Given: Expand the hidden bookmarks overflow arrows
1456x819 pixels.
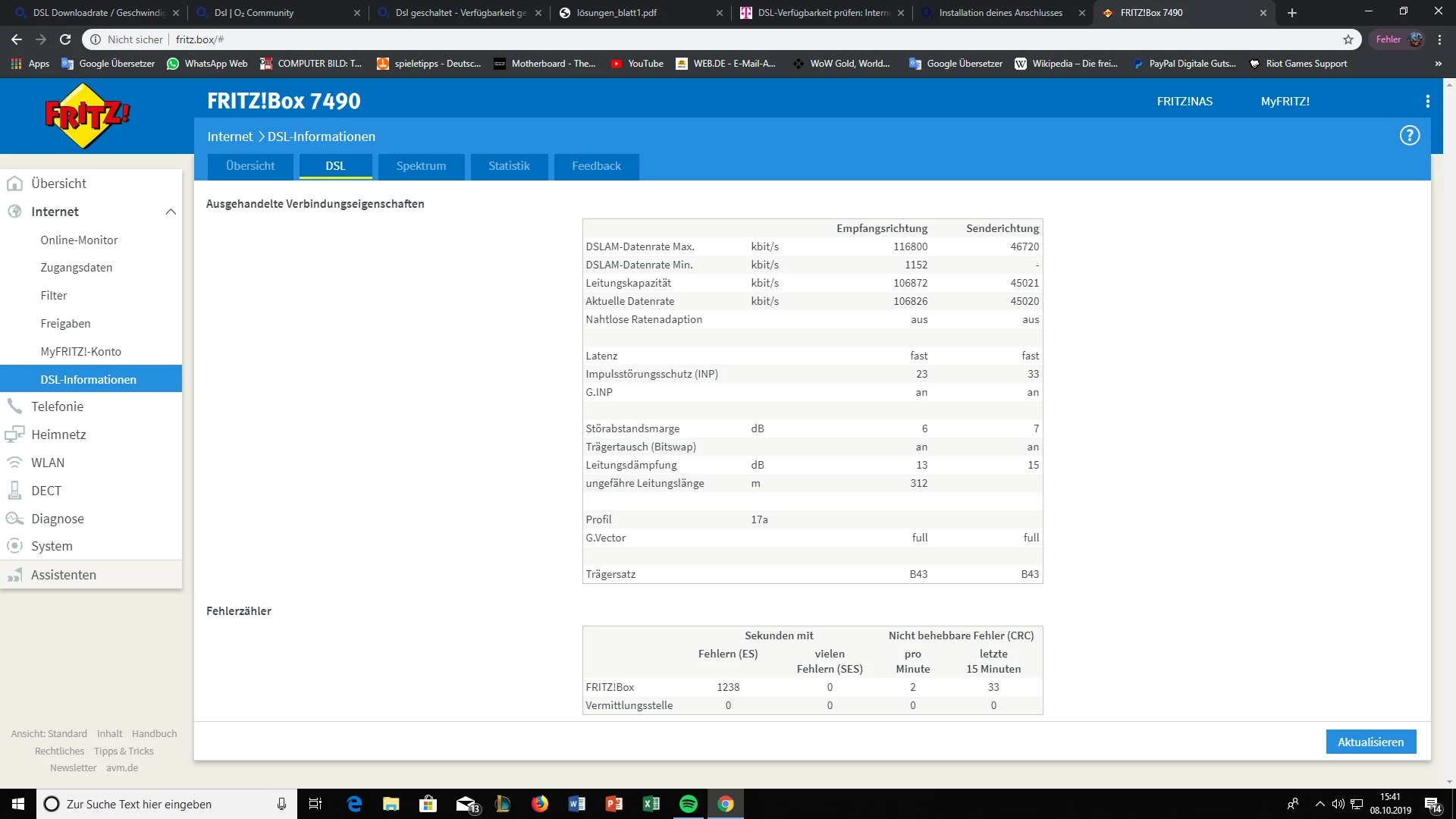Looking at the screenshot, I should coord(1438,64).
